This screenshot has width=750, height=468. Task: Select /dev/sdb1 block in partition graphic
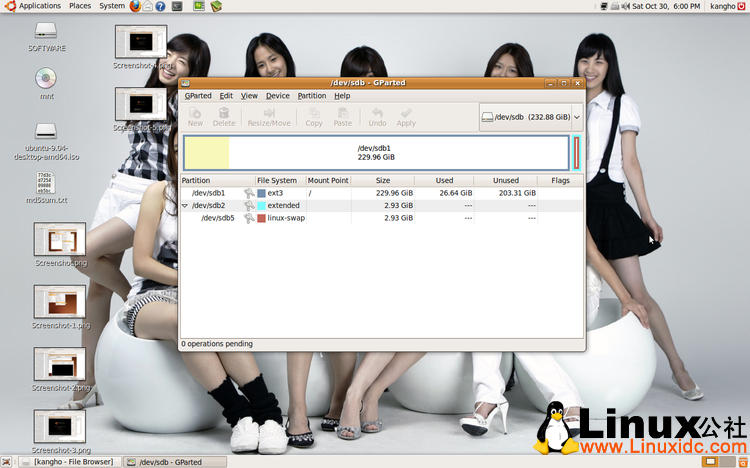[x=376, y=152]
